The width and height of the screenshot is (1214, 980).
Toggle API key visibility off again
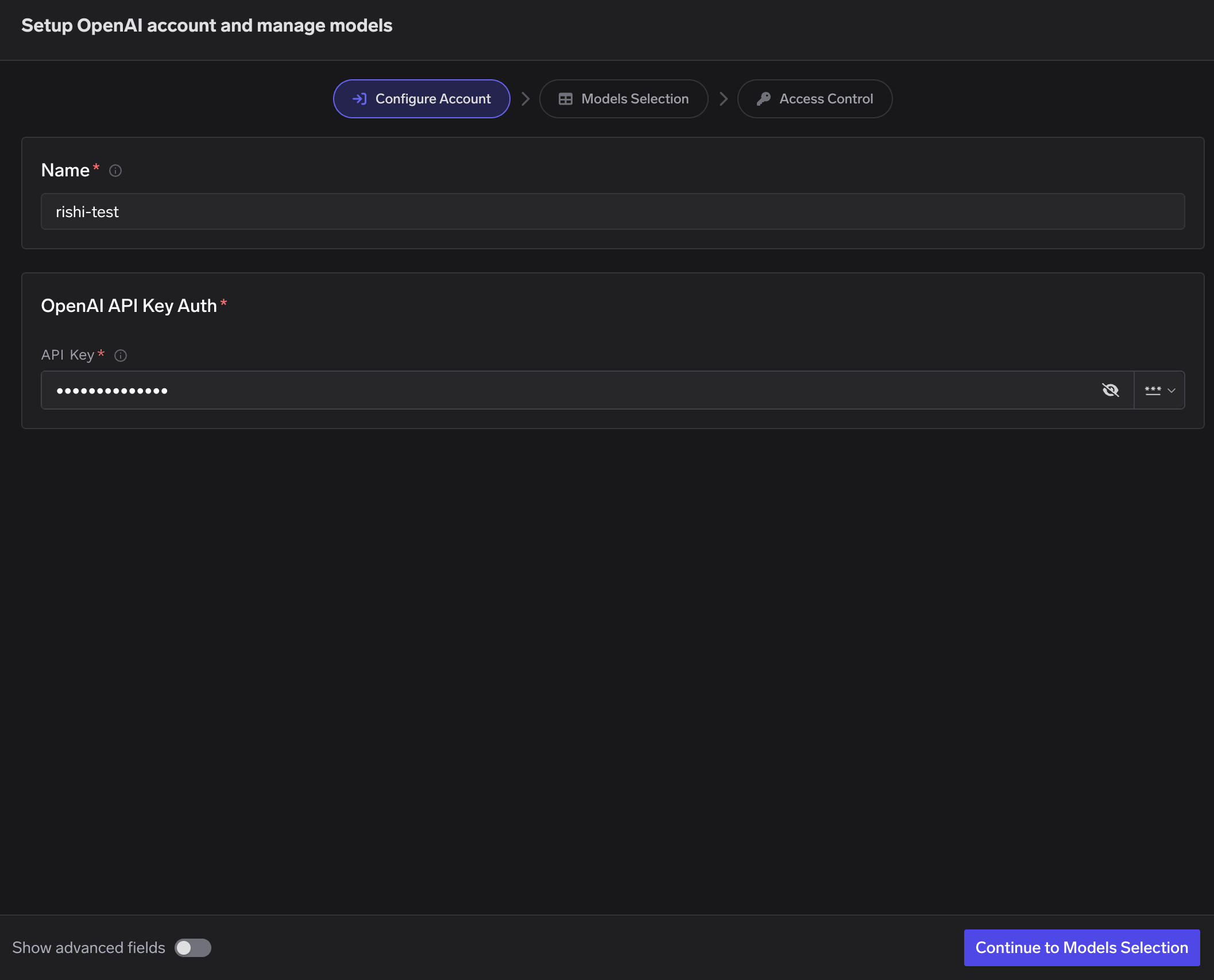point(1112,390)
